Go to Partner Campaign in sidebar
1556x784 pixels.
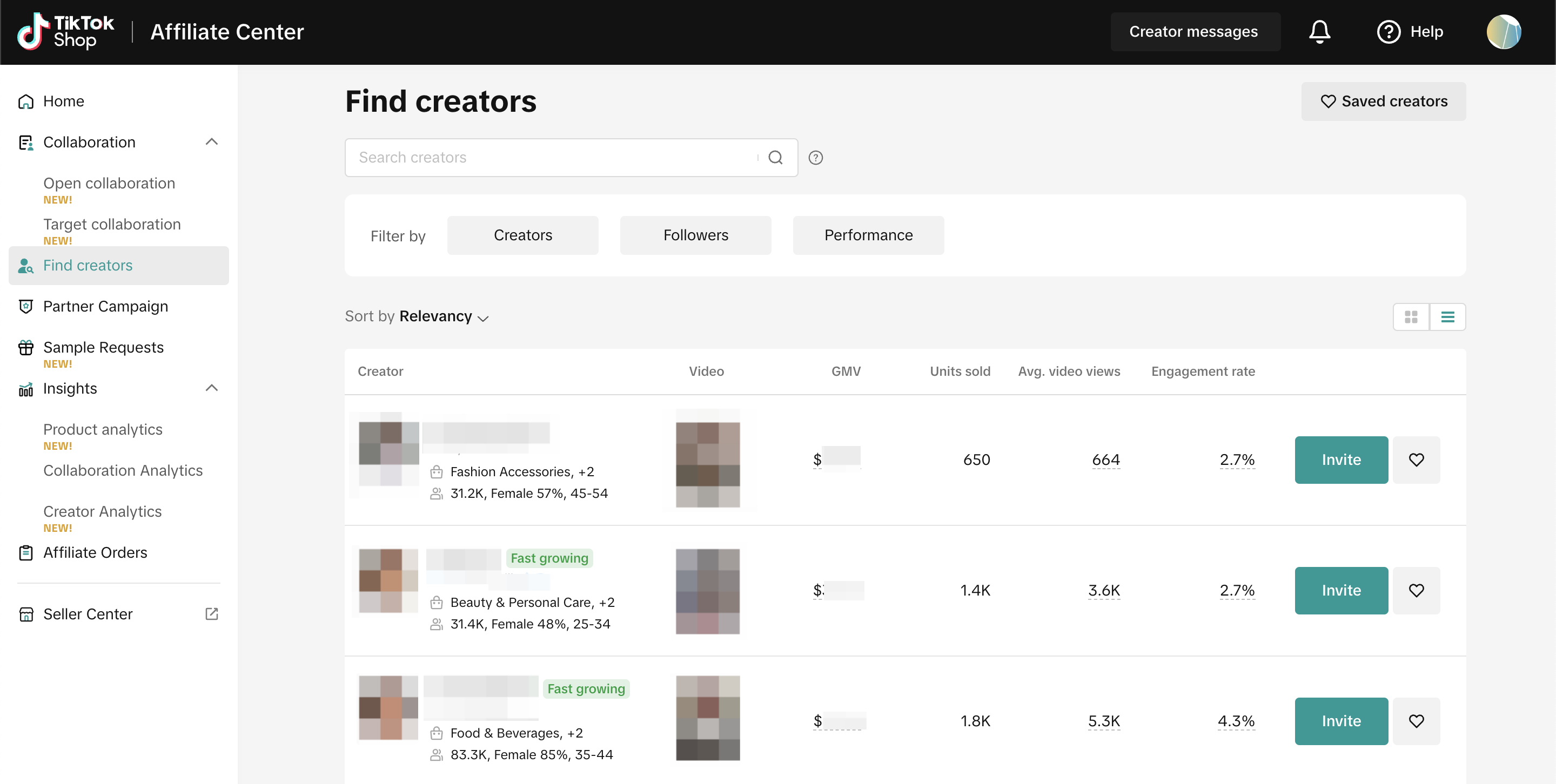106,307
